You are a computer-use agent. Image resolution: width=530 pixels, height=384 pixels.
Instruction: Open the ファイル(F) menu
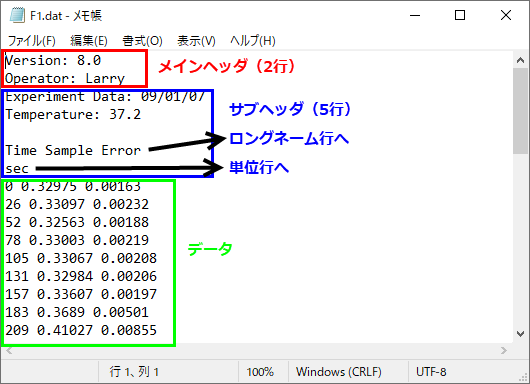(x=31, y=41)
